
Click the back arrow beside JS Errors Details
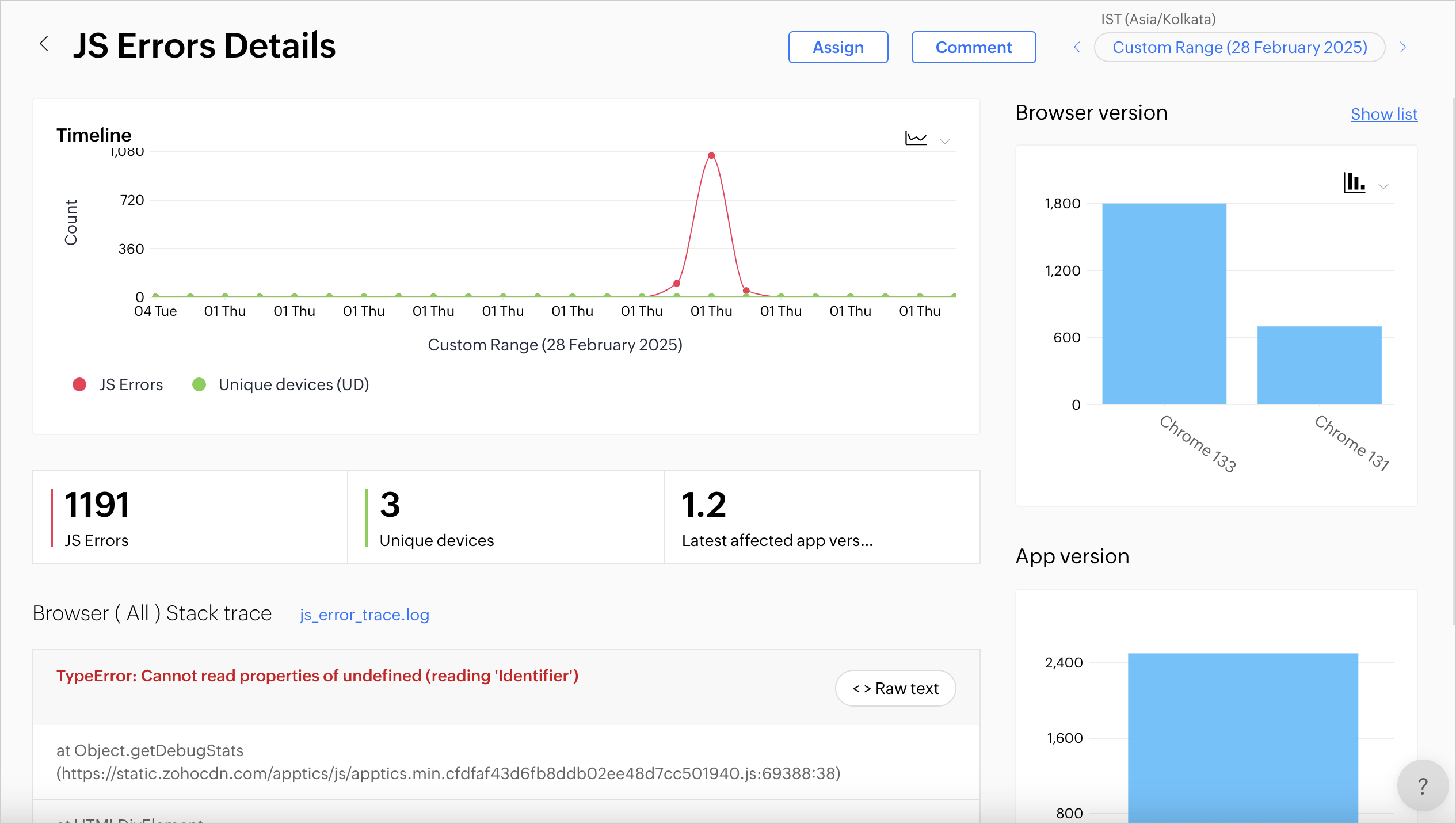44,44
